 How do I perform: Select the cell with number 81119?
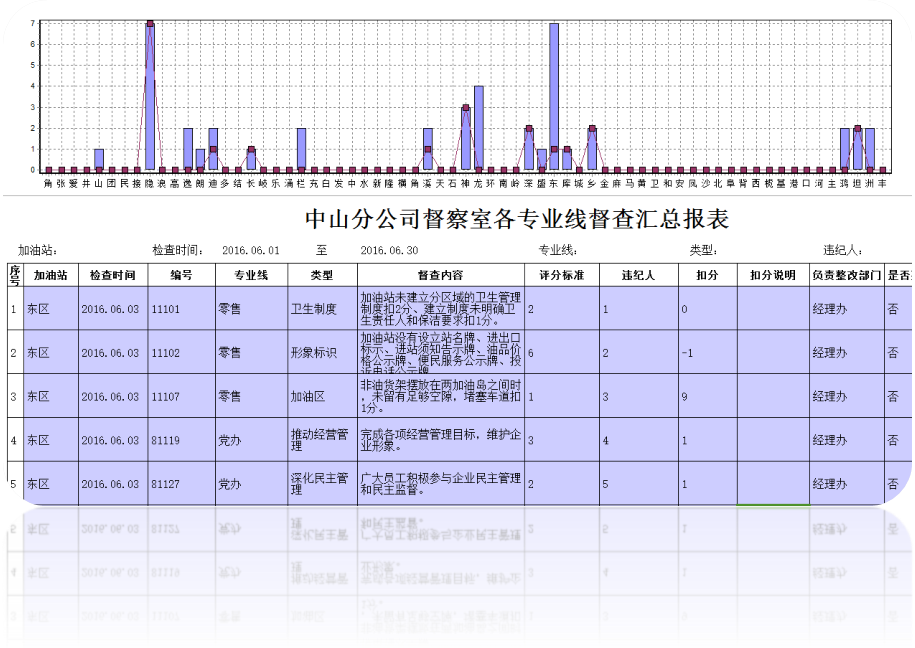(166, 440)
